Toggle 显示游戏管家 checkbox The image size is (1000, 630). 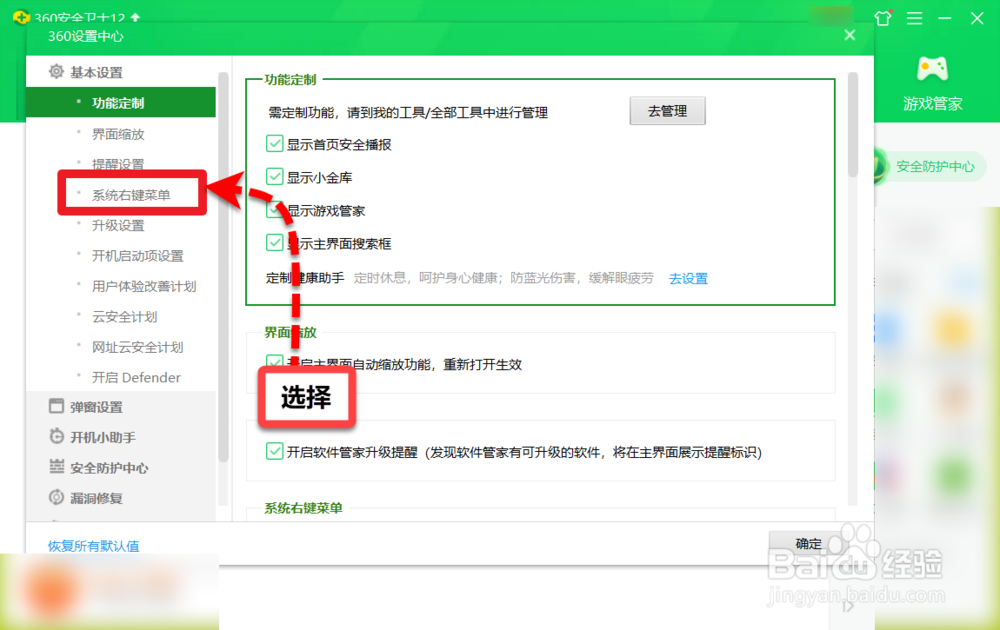274,210
